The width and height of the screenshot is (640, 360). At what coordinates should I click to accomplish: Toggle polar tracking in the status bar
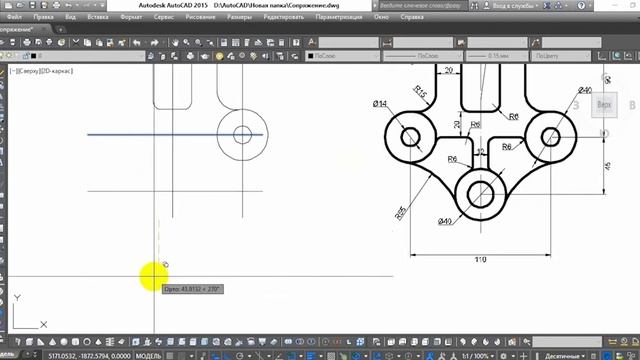240,356
